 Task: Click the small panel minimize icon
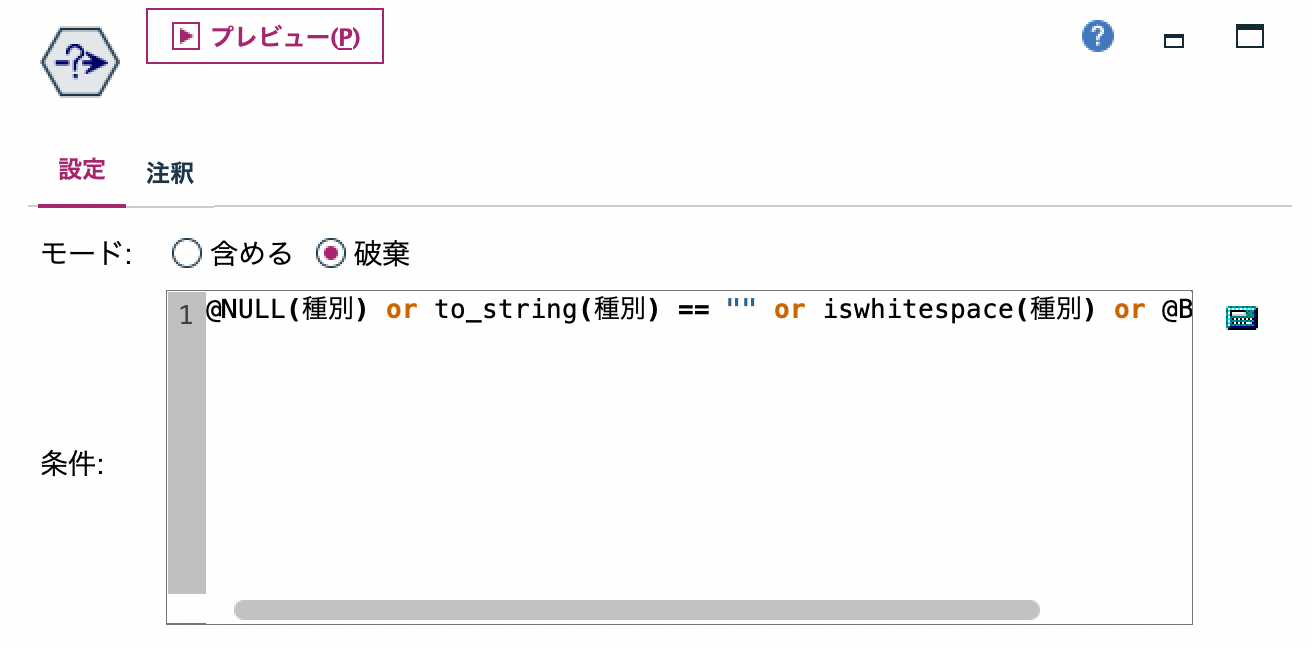[x=1172, y=40]
